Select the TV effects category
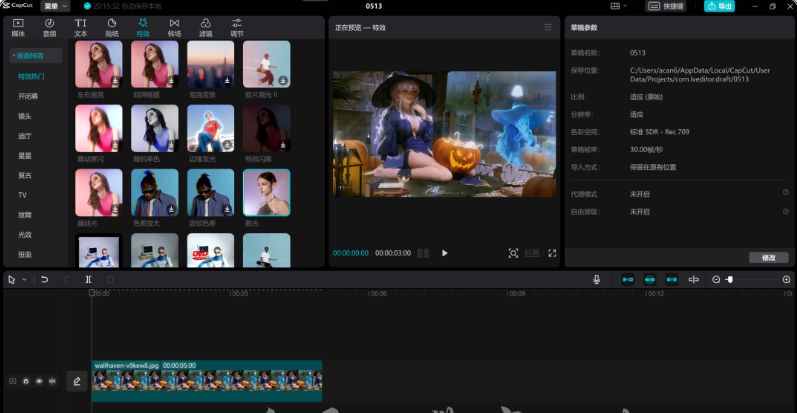Screen dimensions: 797x413 pos(22,195)
